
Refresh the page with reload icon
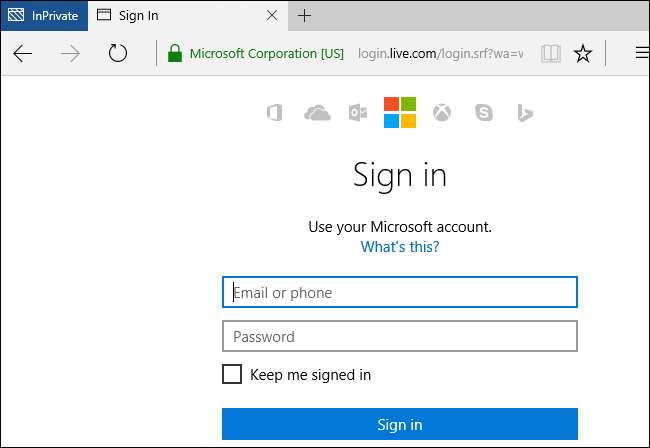click(118, 53)
